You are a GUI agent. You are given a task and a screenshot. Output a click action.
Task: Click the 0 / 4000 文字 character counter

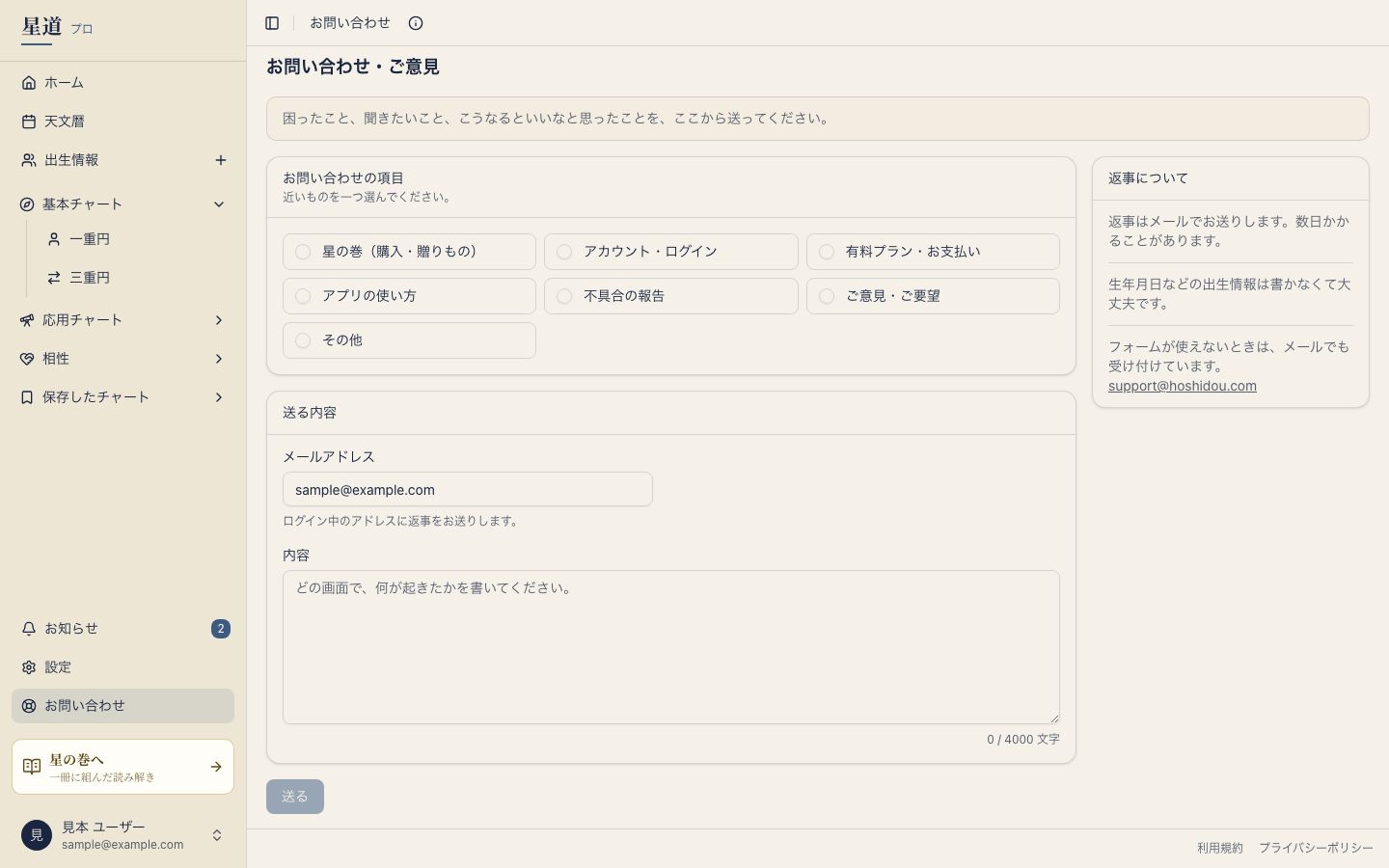coord(1023,740)
